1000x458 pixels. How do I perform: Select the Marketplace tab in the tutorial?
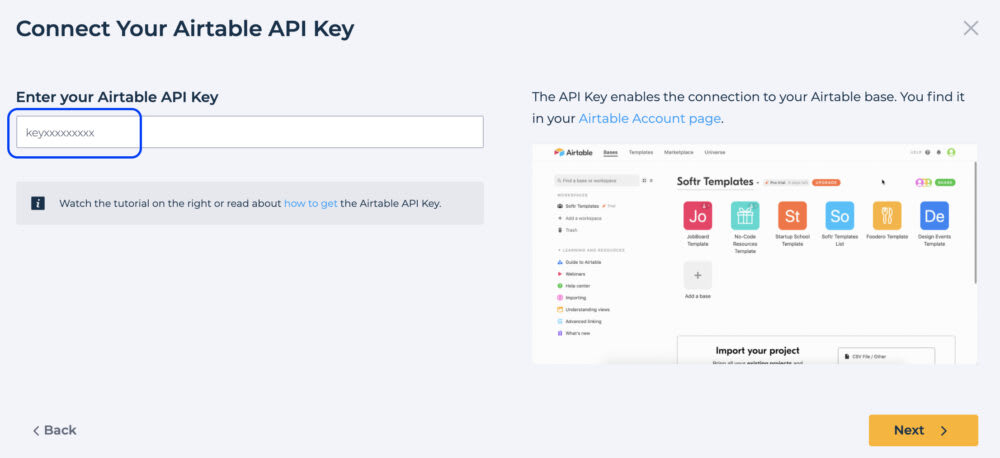[x=679, y=152]
